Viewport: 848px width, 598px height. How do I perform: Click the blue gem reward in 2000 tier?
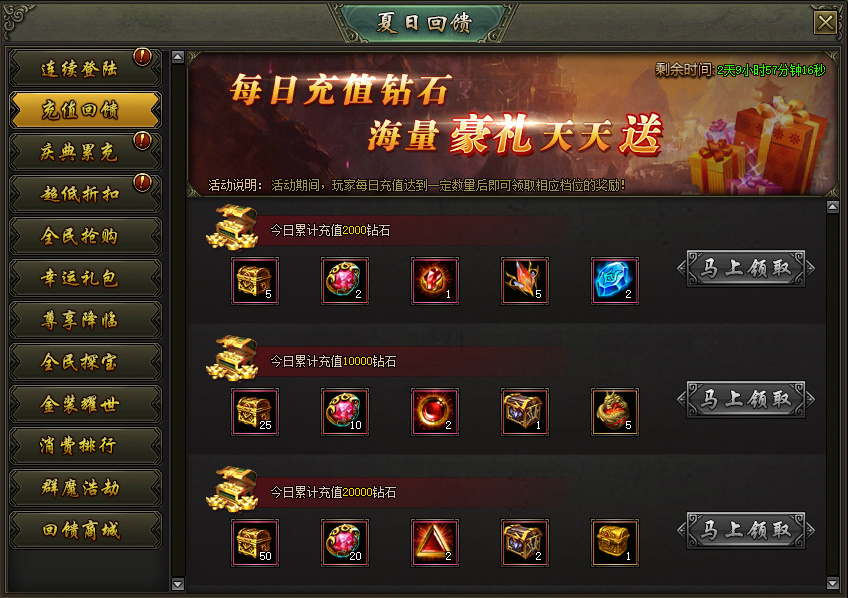(x=614, y=281)
